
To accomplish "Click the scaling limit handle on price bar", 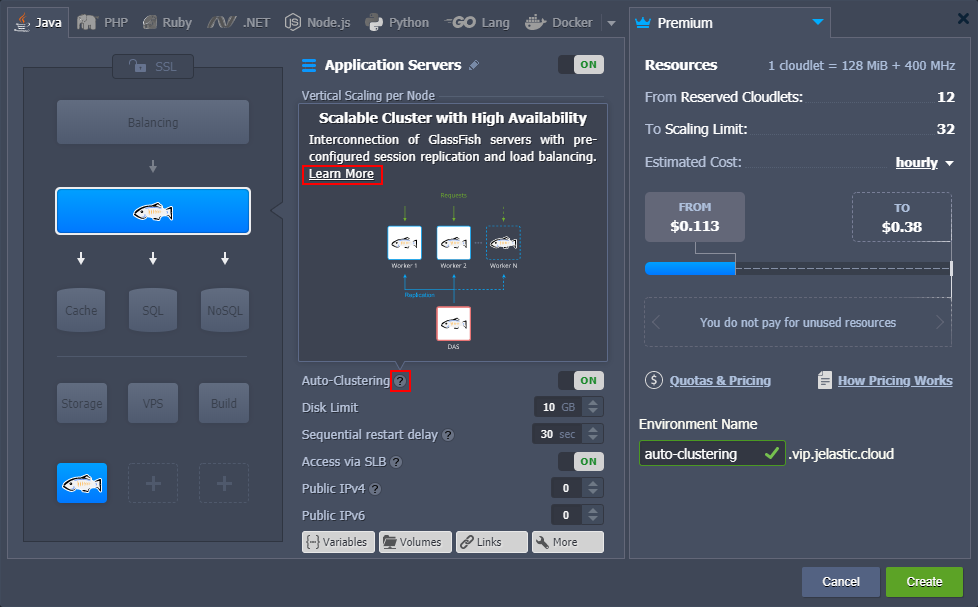I will coord(951,269).
